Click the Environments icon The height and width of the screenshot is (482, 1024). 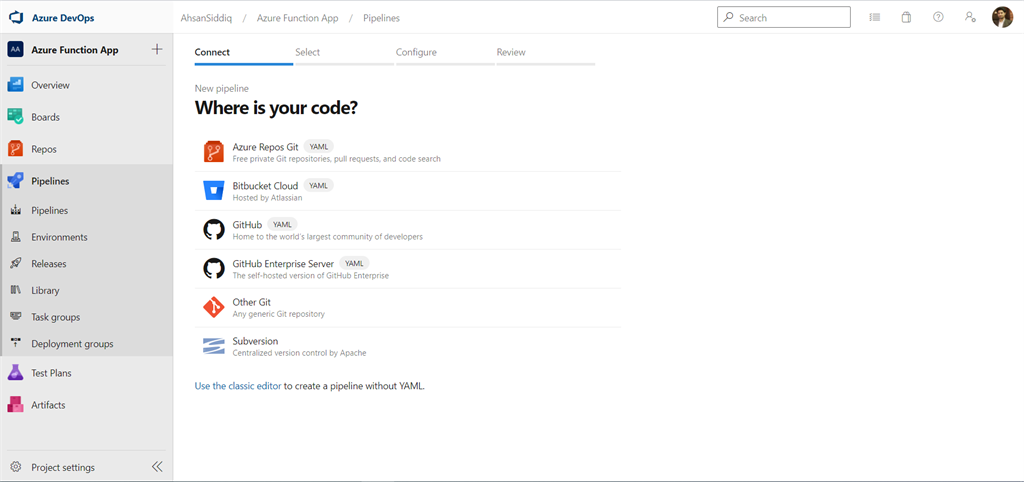[16, 237]
